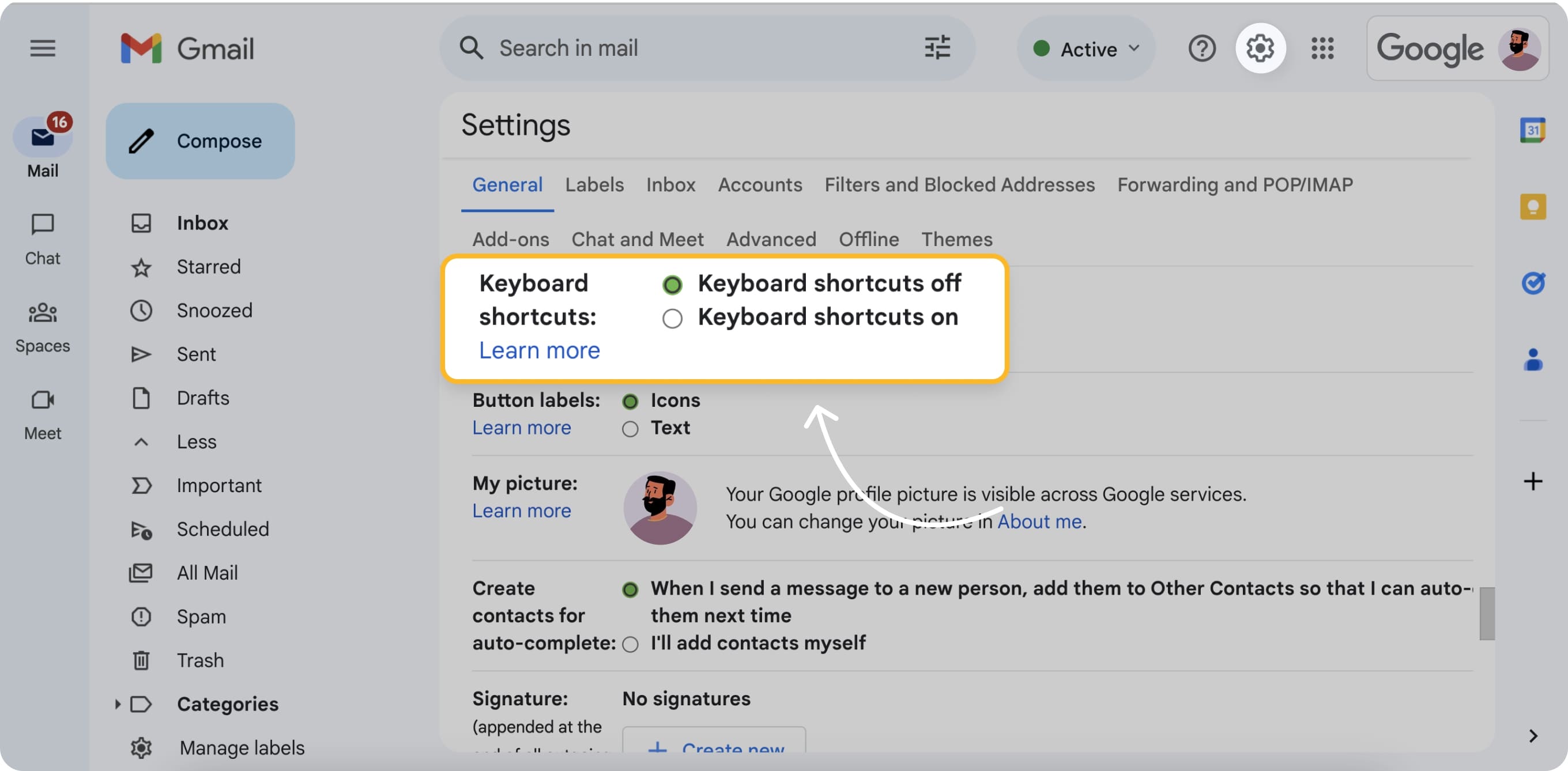The height and width of the screenshot is (771, 1568).
Task: Open Google Keep in side panel
Action: point(1533,207)
